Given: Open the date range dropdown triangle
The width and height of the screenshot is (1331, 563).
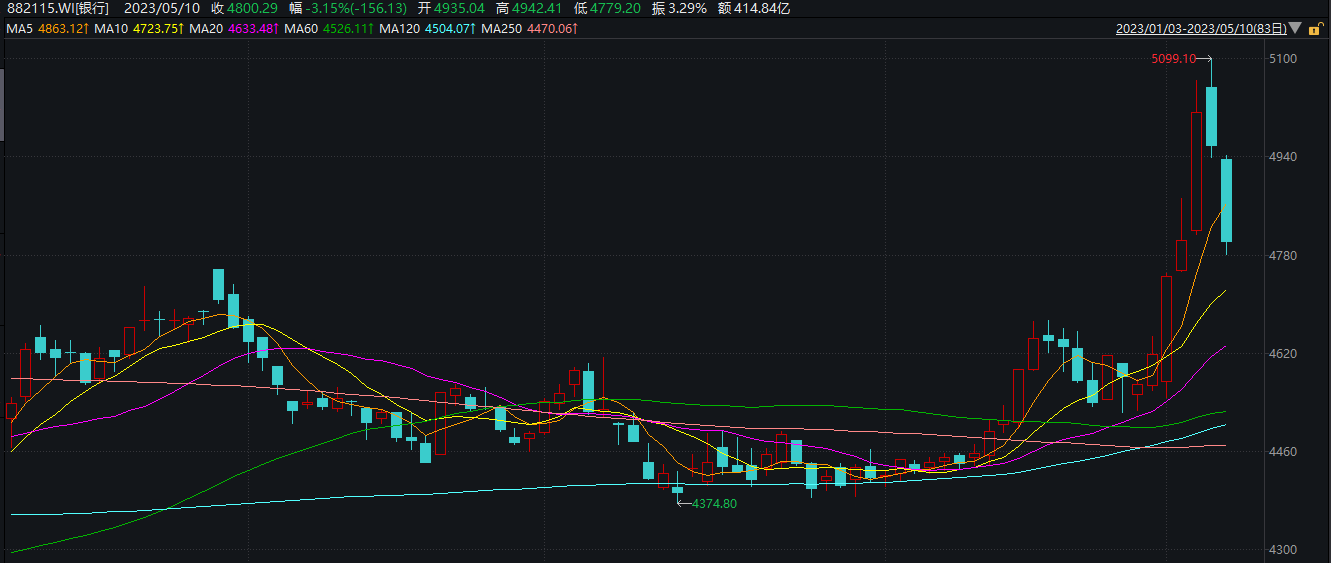Looking at the screenshot, I should [1296, 29].
